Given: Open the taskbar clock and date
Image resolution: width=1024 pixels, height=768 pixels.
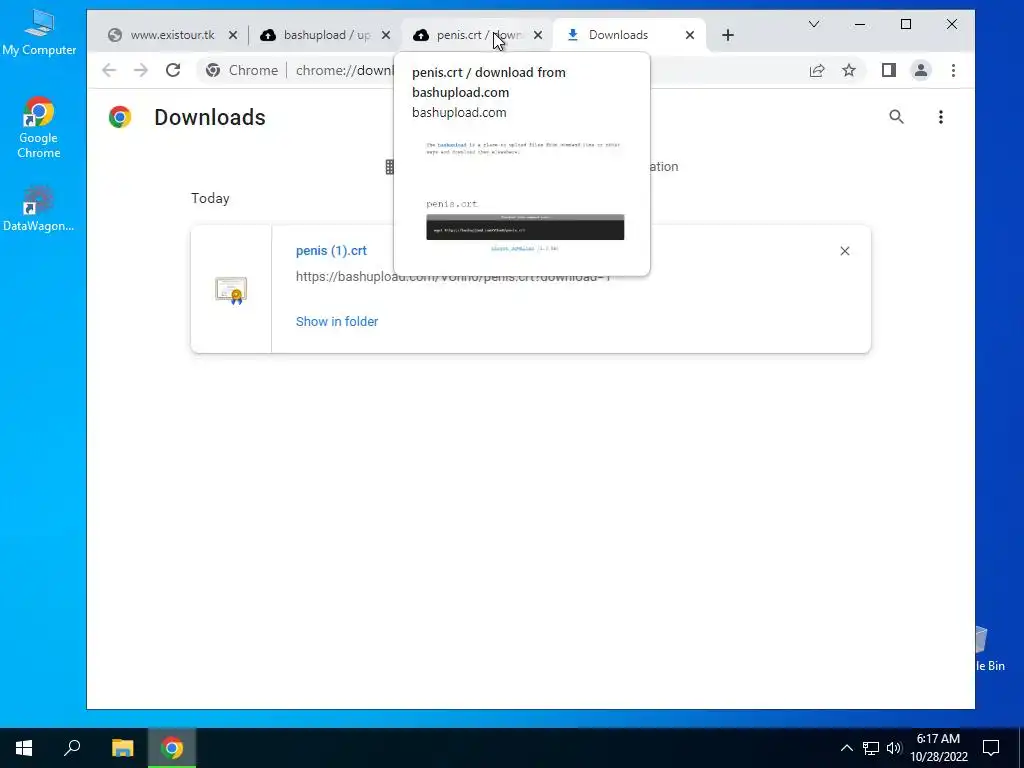Looking at the screenshot, I should [938, 748].
